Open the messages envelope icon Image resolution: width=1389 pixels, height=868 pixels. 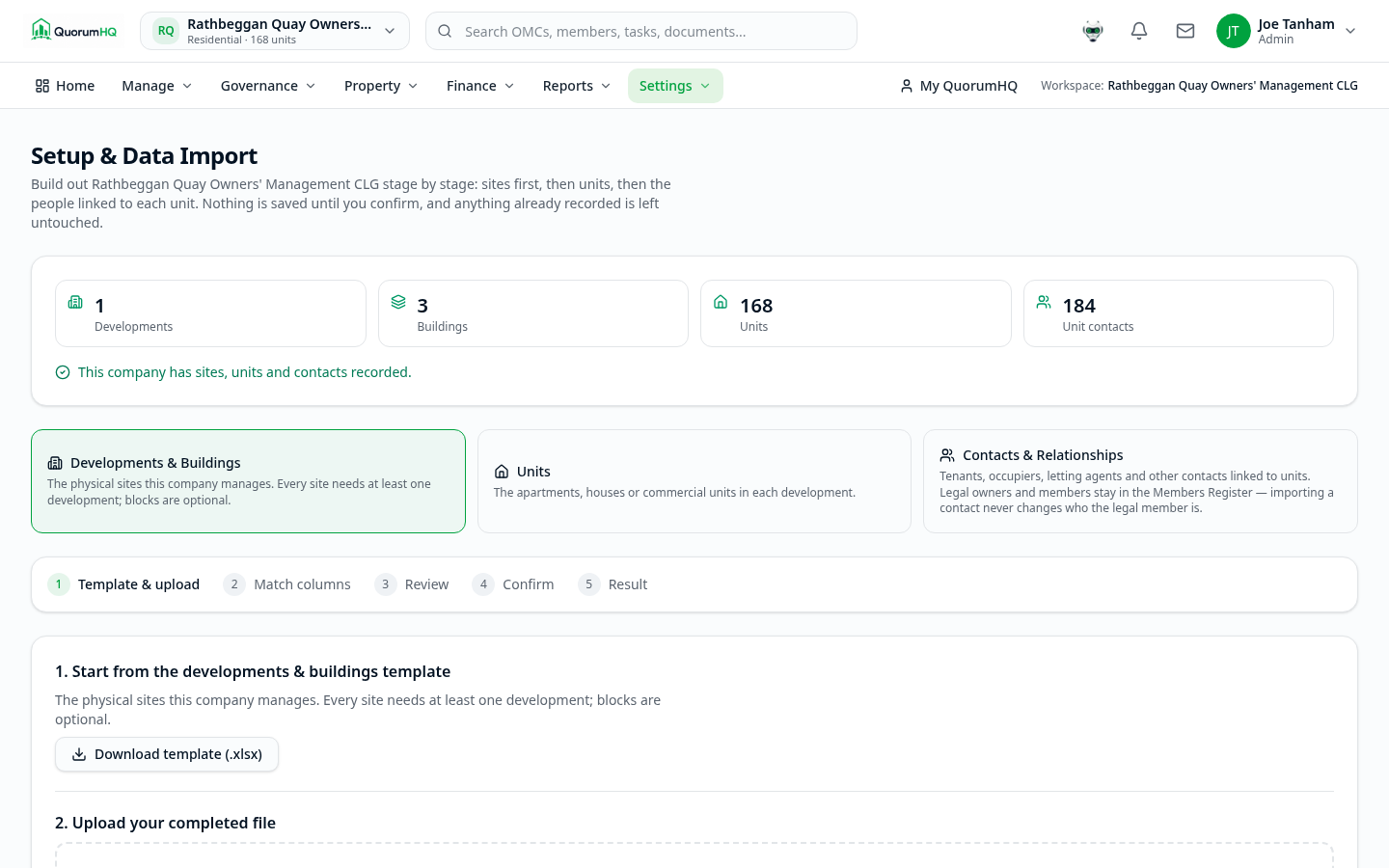[1185, 31]
